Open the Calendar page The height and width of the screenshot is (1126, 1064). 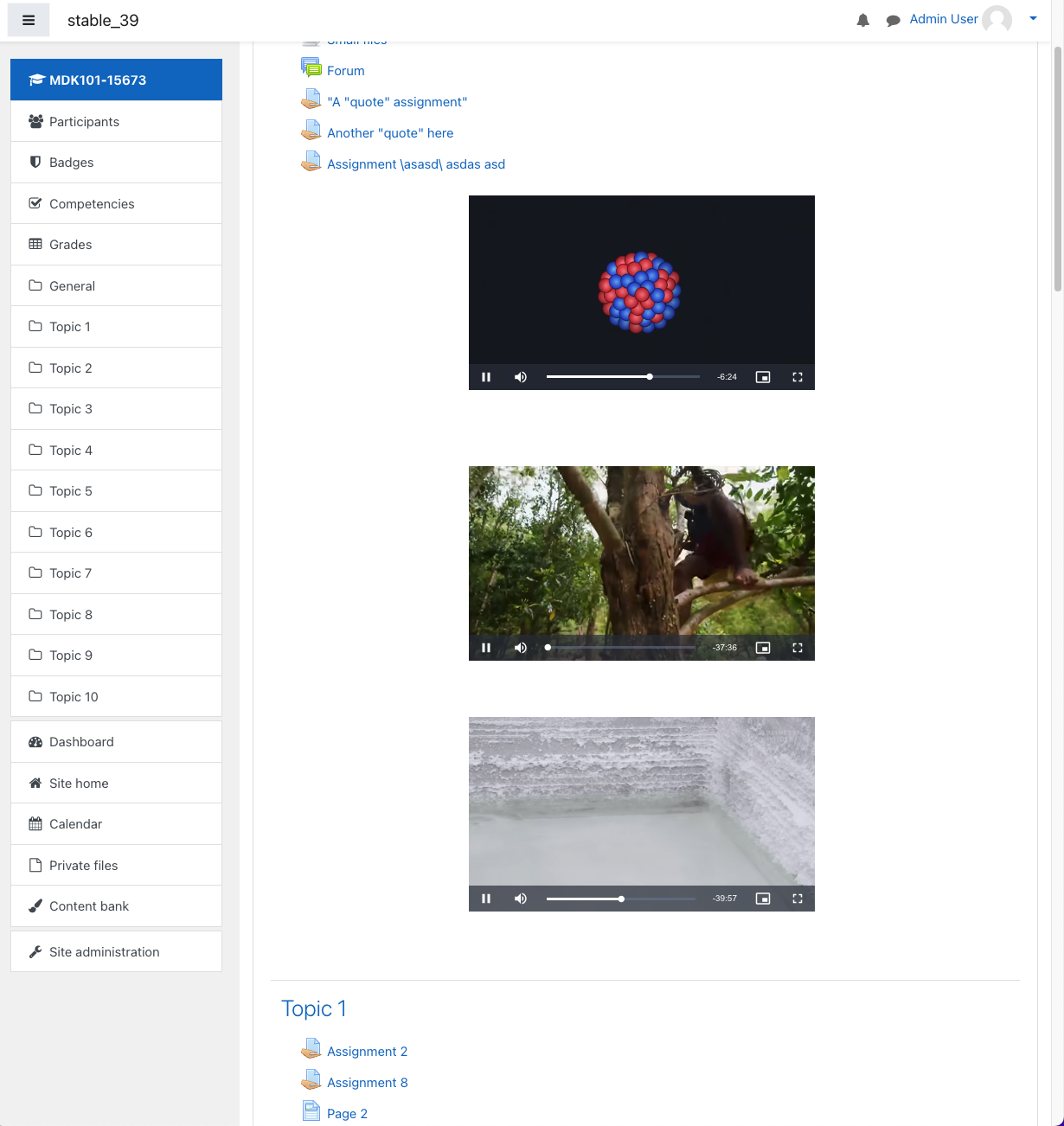coord(116,824)
